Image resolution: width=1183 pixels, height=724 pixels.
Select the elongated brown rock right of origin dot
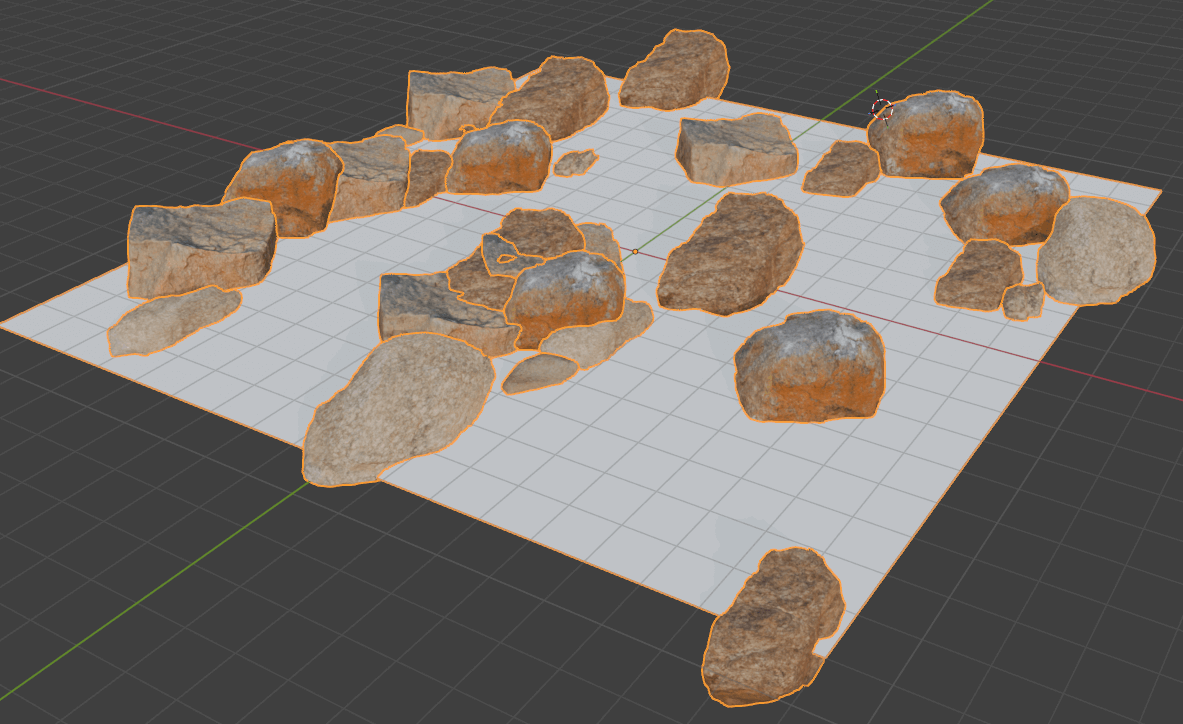pyautogui.click(x=730, y=253)
